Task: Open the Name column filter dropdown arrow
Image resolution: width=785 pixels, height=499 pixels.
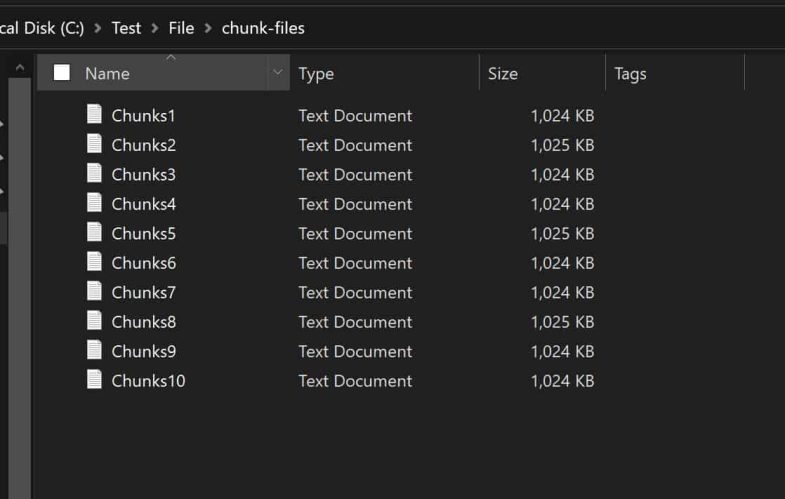Action: [x=277, y=73]
